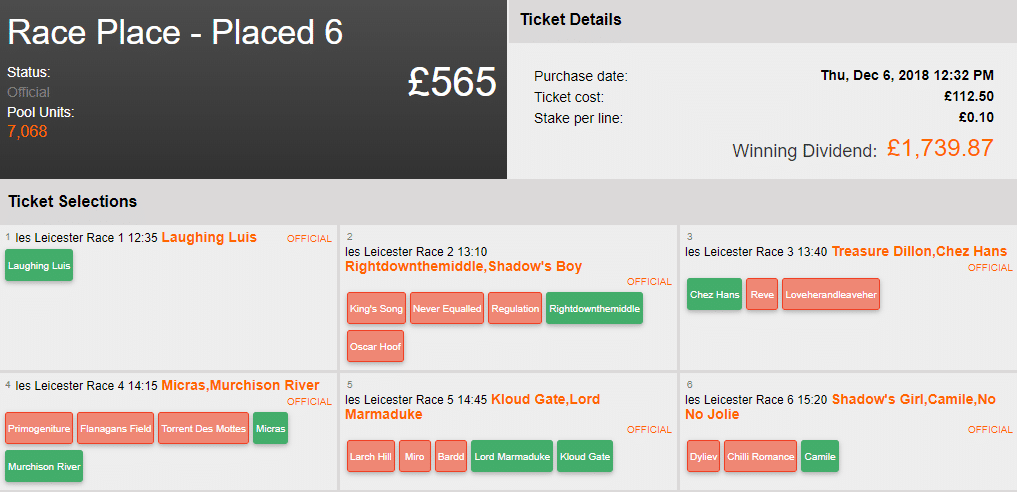Click the Lord Marmaduke chip
Image resolution: width=1017 pixels, height=492 pixels.
511,457
